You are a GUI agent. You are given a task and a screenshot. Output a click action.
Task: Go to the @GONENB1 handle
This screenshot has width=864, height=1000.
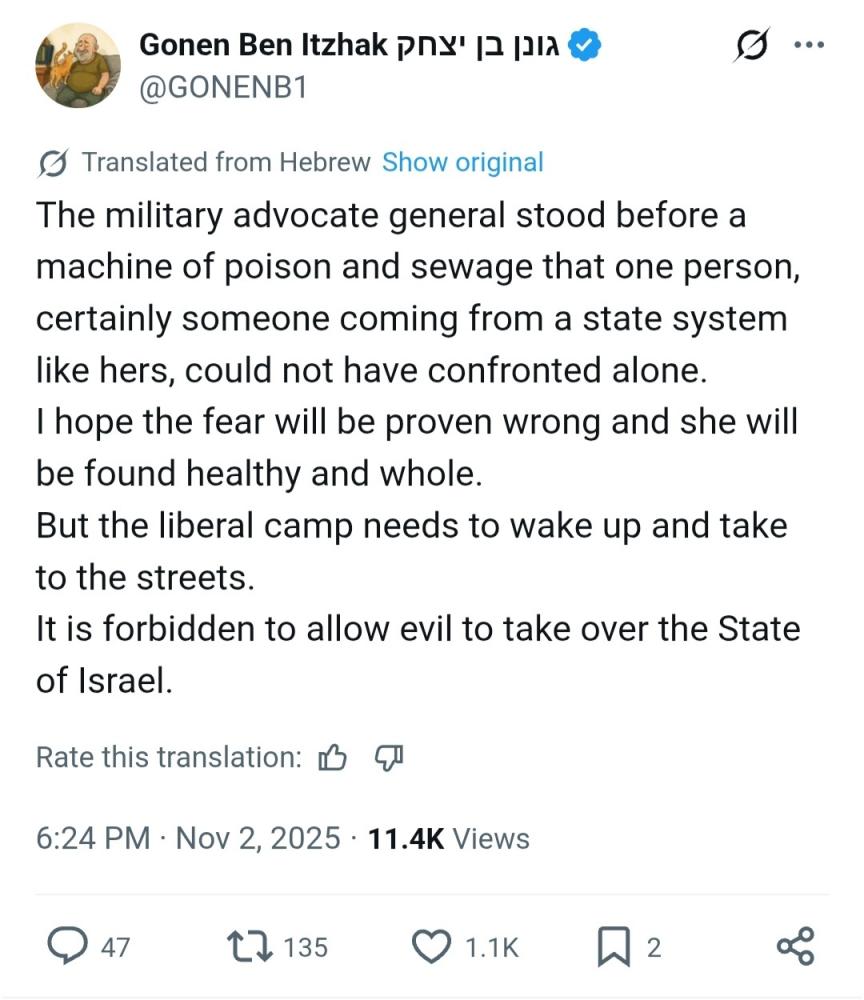222,88
